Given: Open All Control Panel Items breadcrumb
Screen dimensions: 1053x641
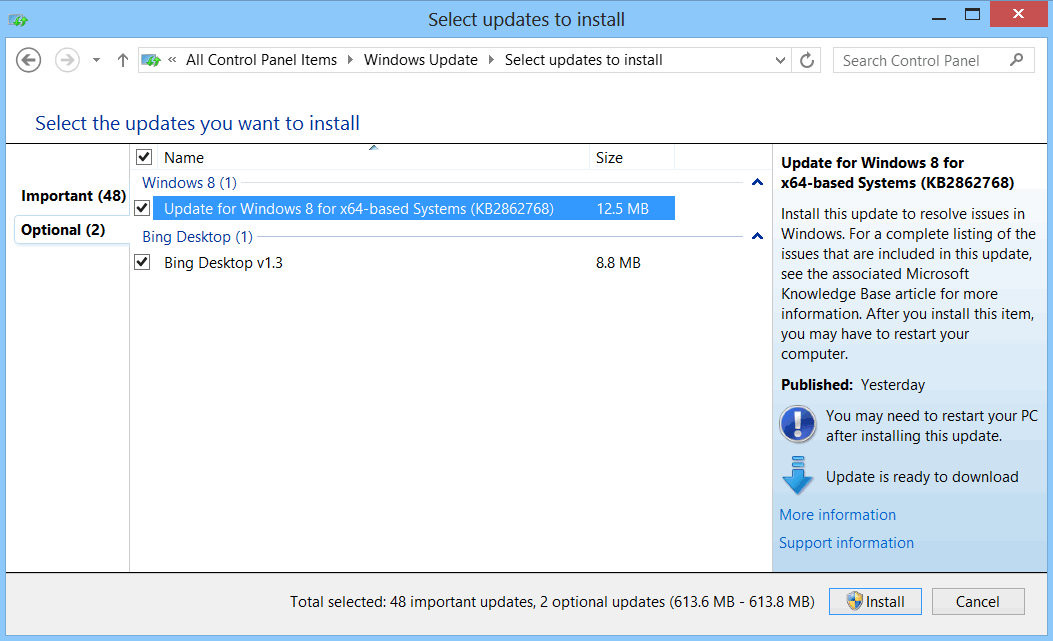Looking at the screenshot, I should tap(261, 60).
